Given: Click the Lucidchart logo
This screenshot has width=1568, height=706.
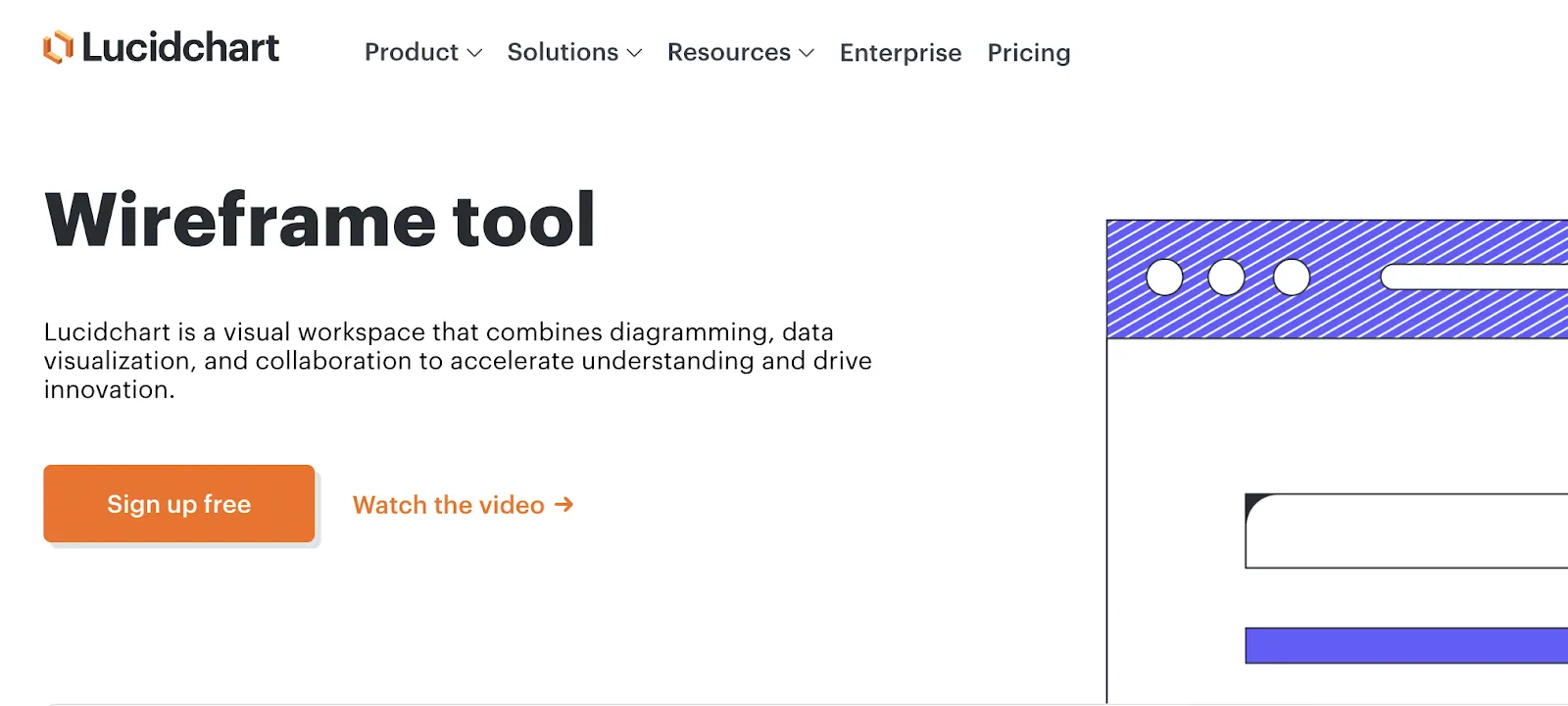Looking at the screenshot, I should pos(162,47).
